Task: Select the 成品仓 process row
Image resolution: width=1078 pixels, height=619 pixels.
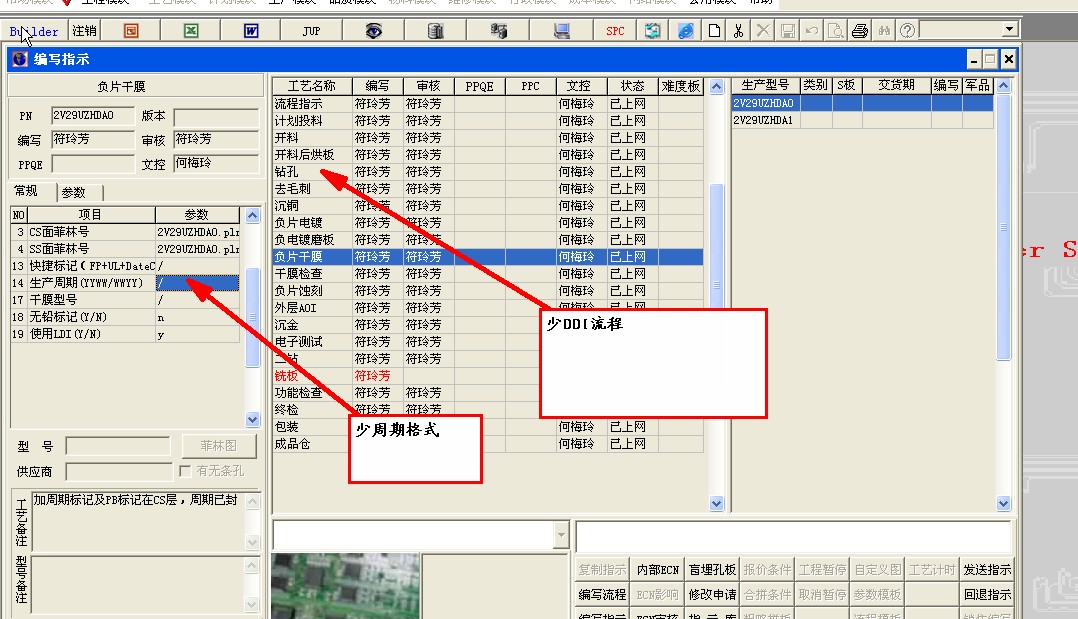Action: coord(488,444)
